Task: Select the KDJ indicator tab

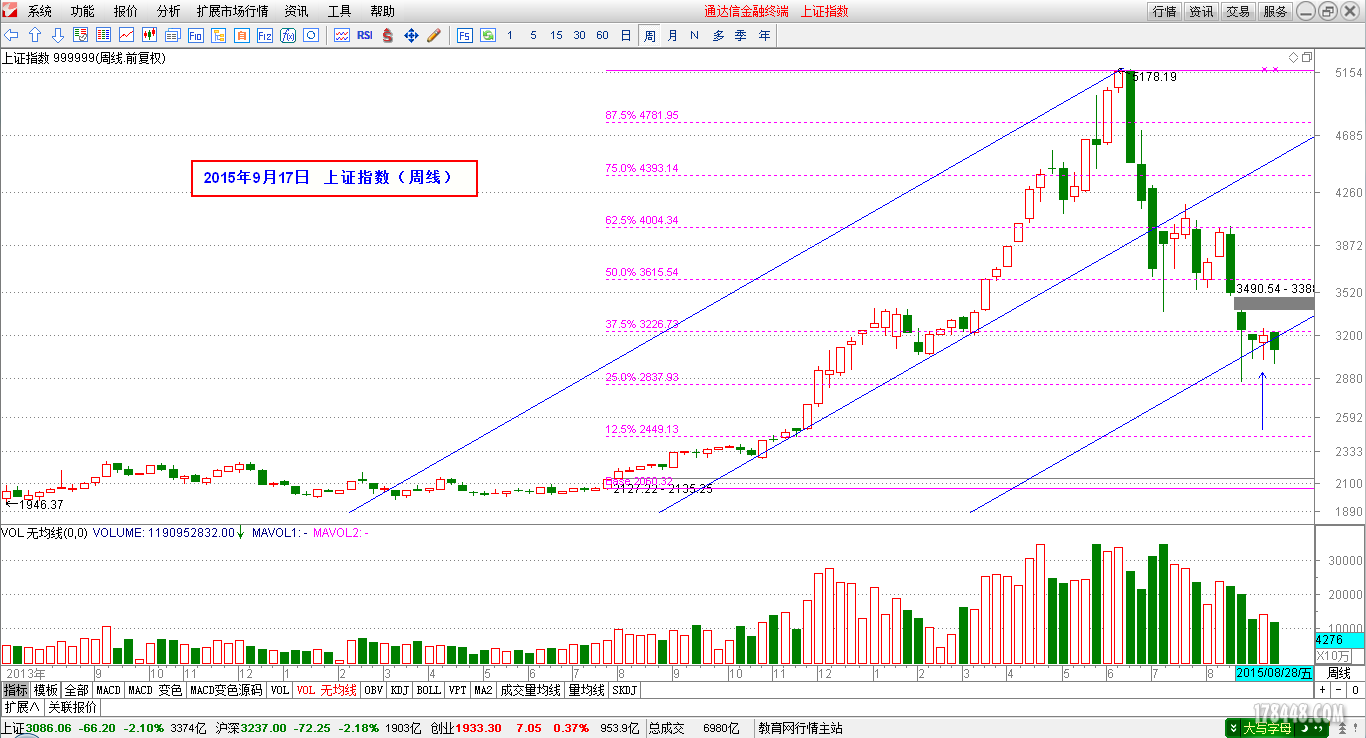Action: click(400, 690)
